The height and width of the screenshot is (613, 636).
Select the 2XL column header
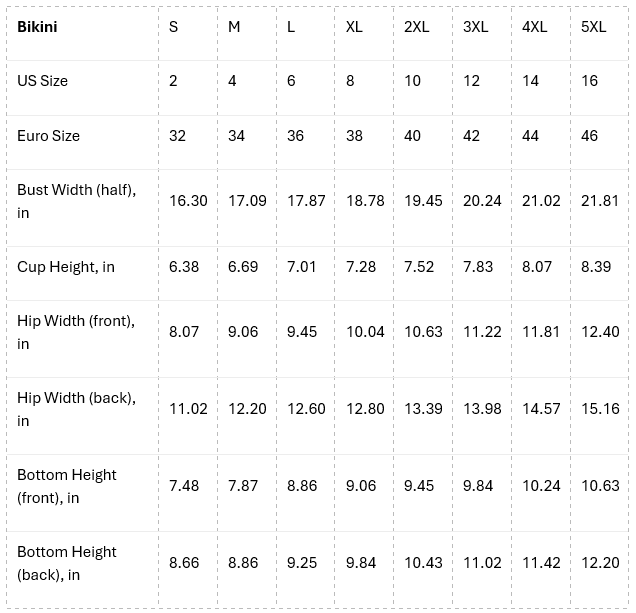[416, 27]
